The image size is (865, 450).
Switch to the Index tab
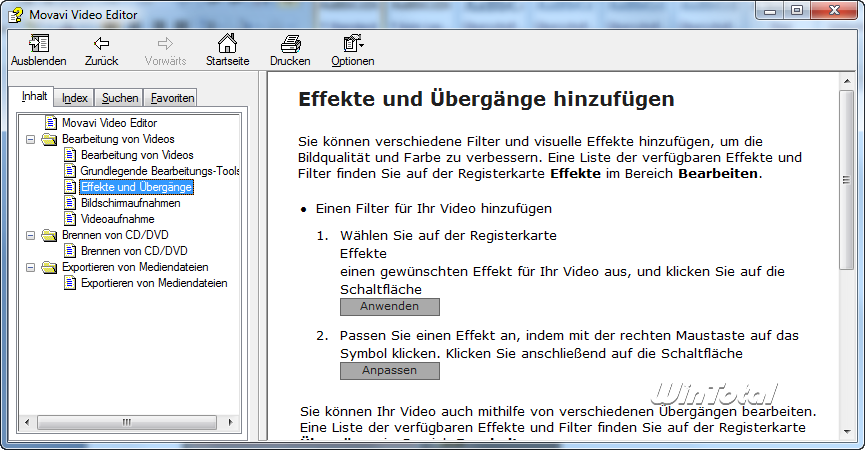click(x=74, y=98)
